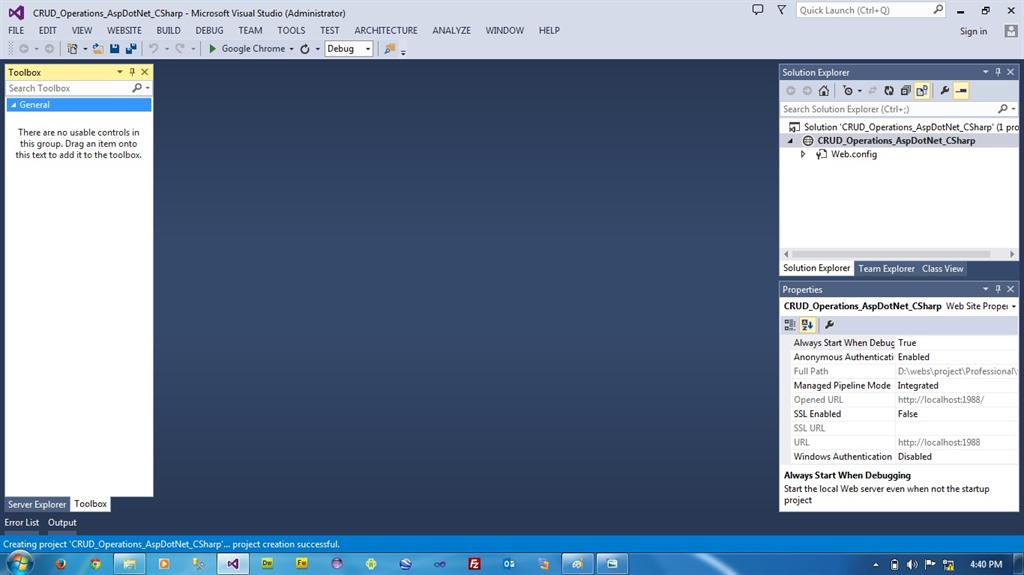Toggle Show All Files in Solution Explorer
Screen dimensions: 1024x575
[921, 91]
